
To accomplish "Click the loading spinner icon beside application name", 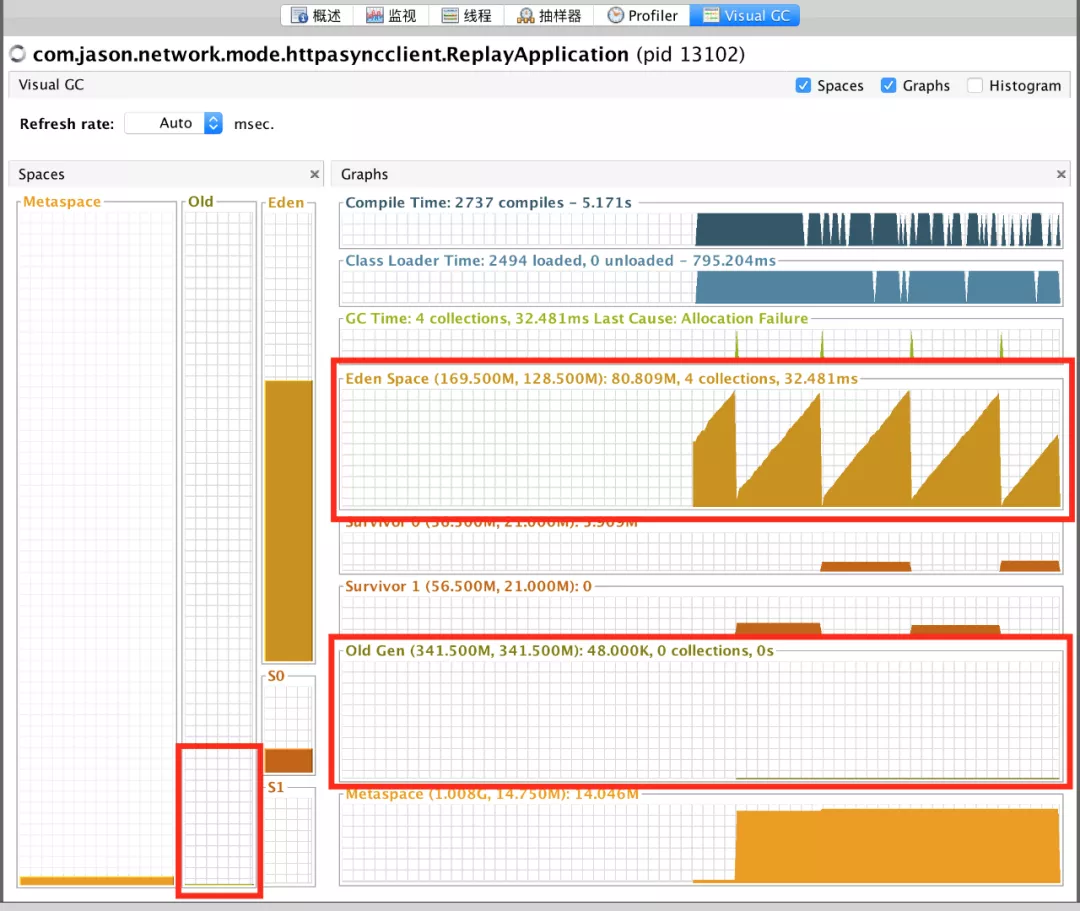I will pyautogui.click(x=17, y=54).
